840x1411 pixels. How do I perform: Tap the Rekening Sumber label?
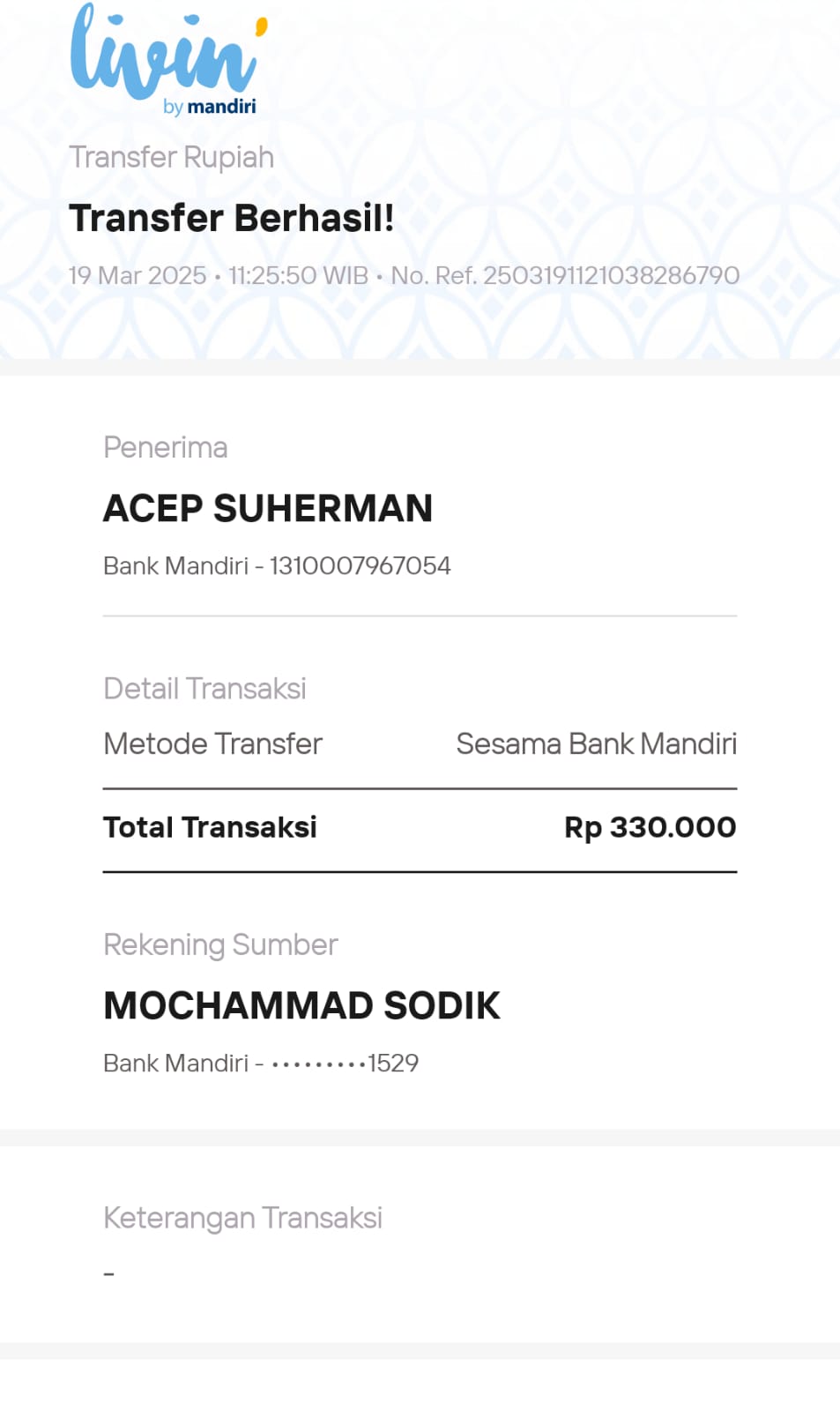pyautogui.click(x=220, y=944)
